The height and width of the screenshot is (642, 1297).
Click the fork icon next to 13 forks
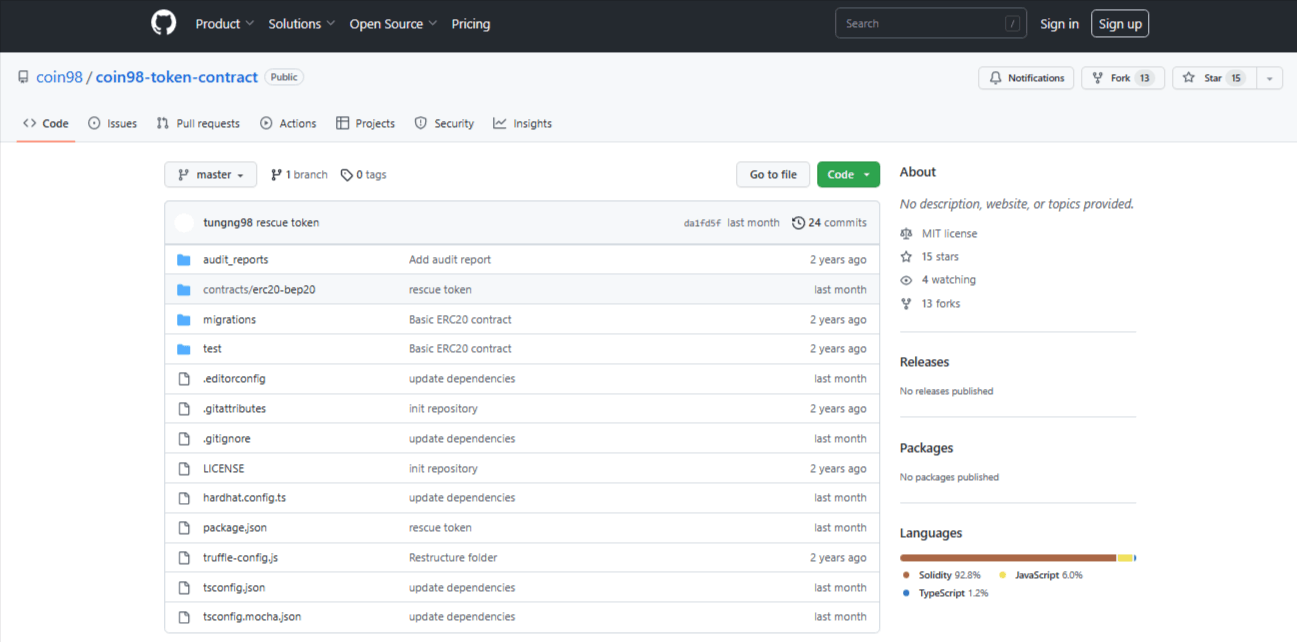[906, 304]
